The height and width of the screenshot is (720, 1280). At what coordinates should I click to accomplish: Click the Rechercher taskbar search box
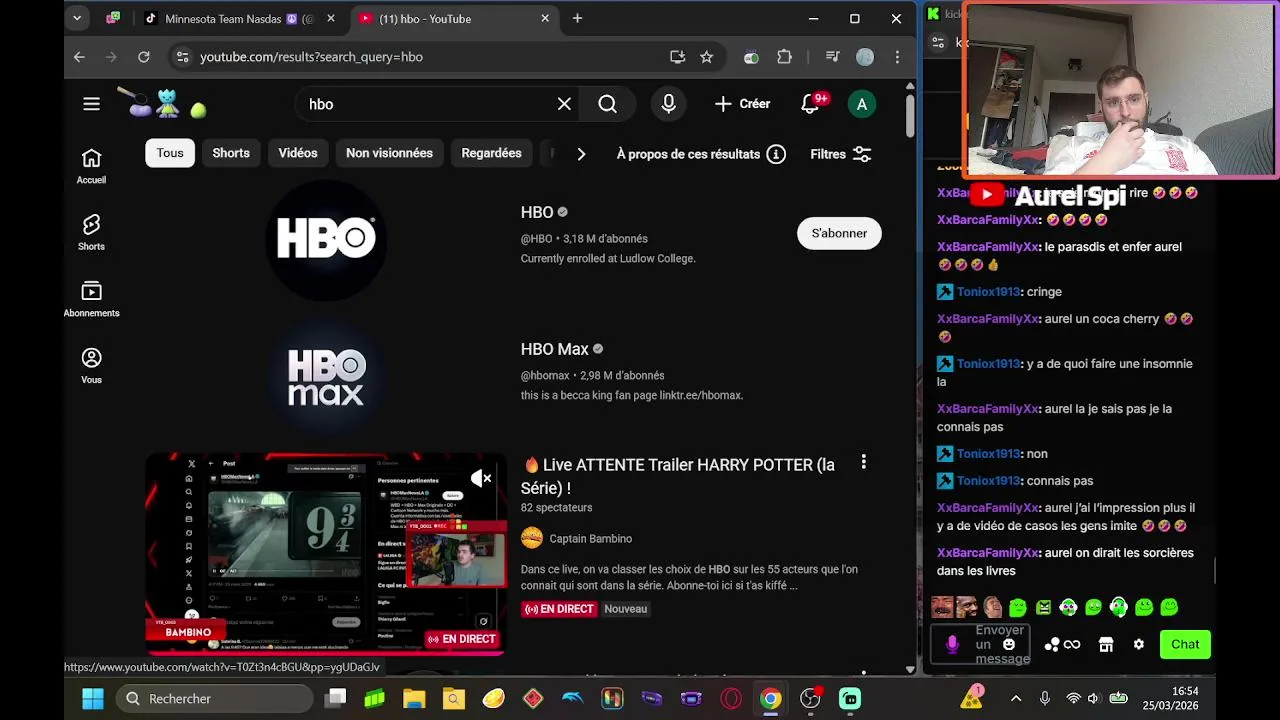[x=214, y=698]
